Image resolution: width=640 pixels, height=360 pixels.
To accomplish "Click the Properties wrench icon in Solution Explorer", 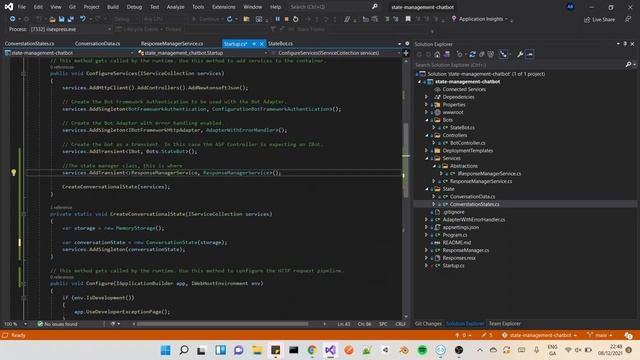I will coord(520,54).
